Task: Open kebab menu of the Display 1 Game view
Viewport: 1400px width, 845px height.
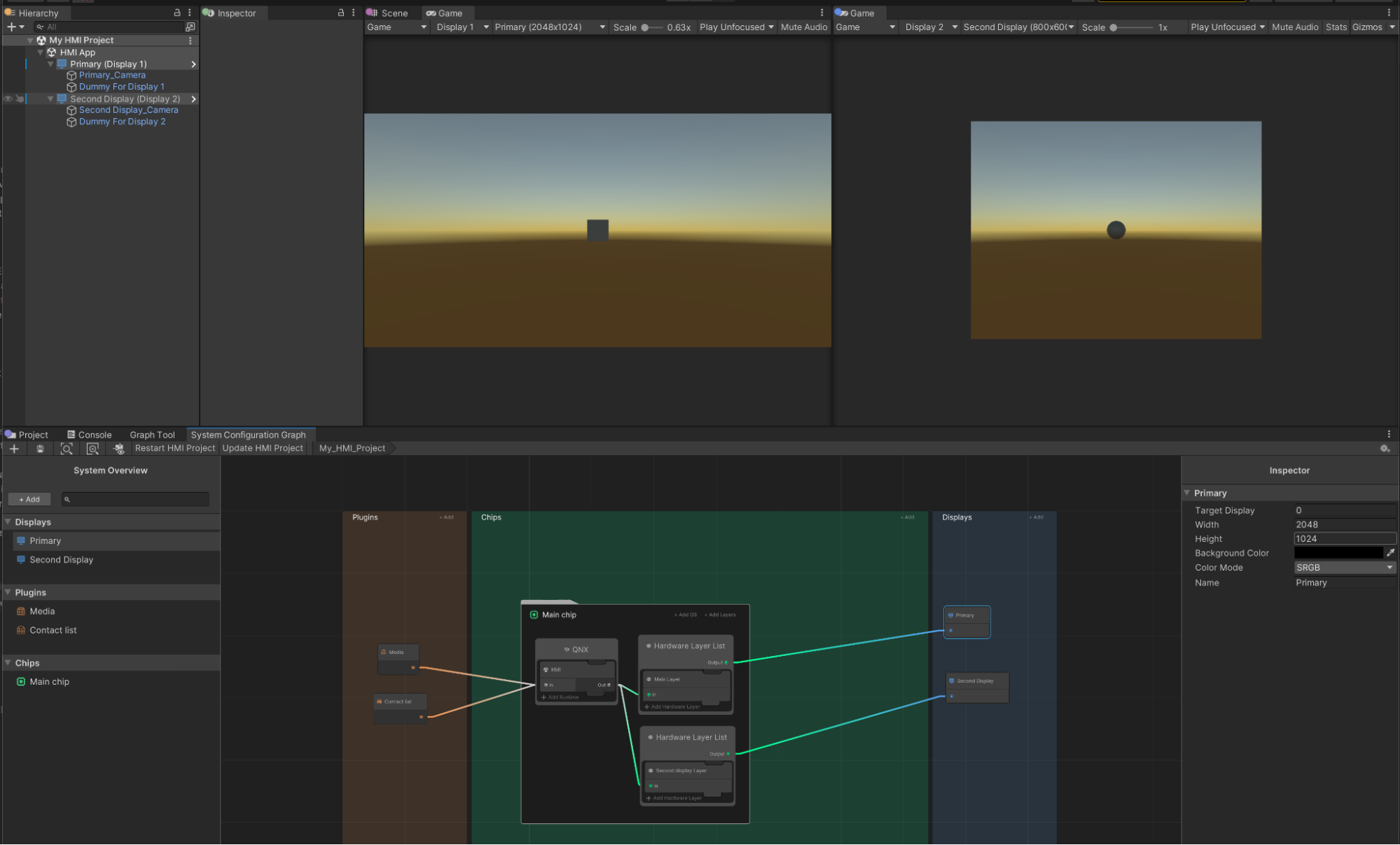Action: 822,13
